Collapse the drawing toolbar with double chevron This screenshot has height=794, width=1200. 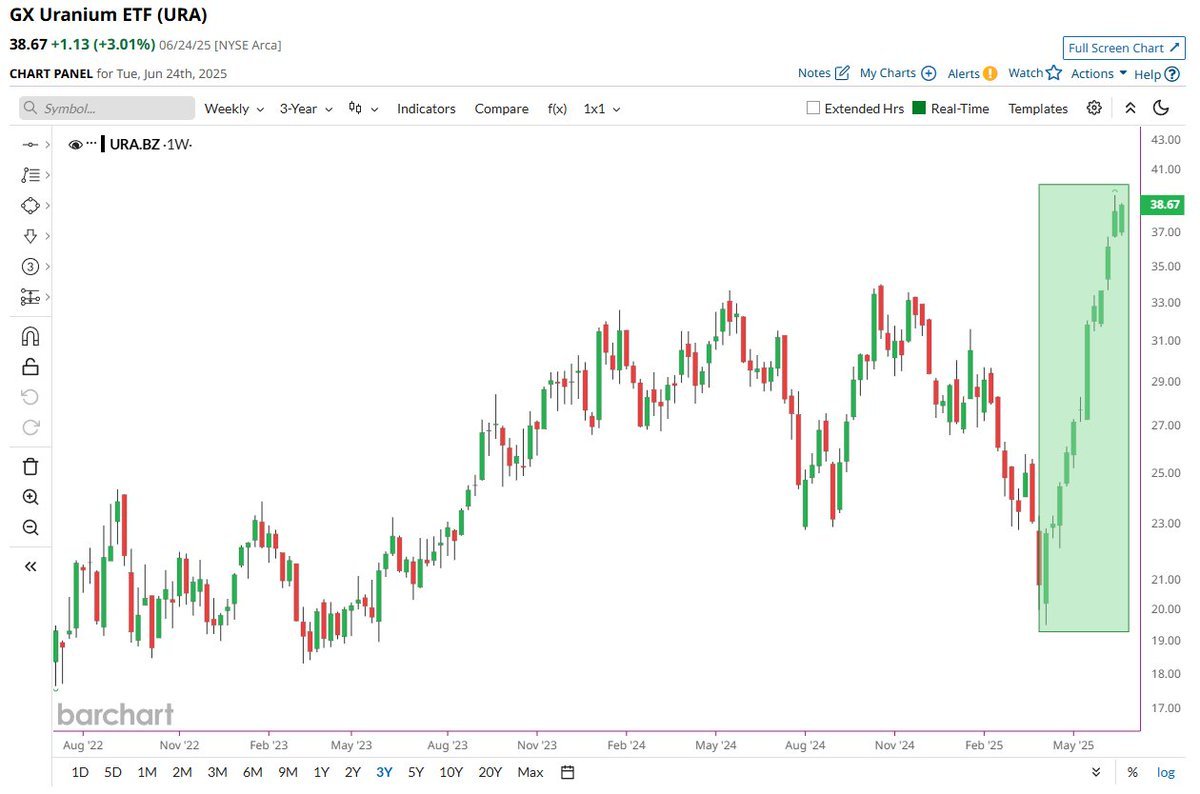30,566
